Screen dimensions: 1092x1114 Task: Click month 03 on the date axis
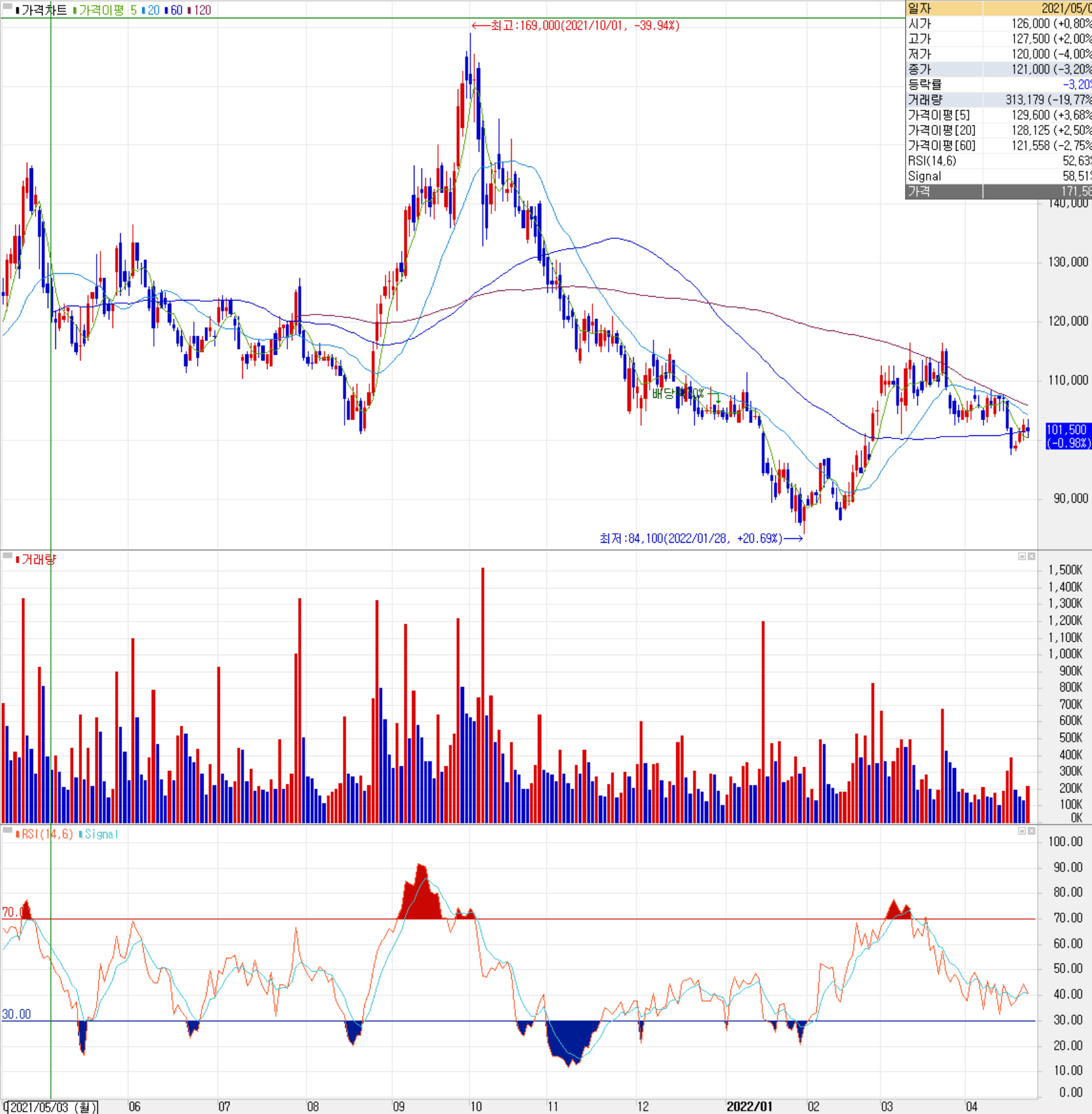pyautogui.click(x=887, y=1106)
